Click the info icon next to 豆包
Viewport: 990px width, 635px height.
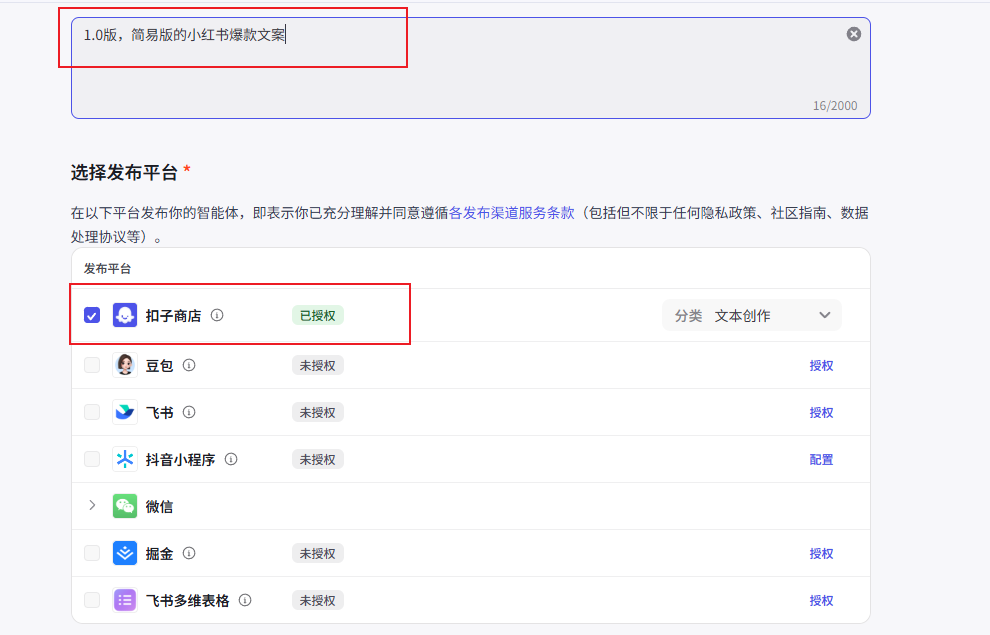point(189,365)
